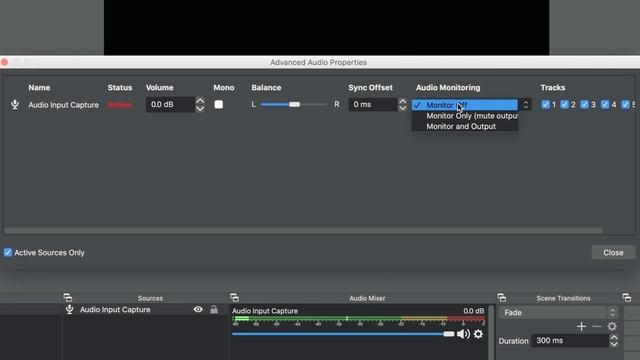Click the mixer volume slider handle
Image resolution: width=640 pixels, height=360 pixels.
pos(449,334)
